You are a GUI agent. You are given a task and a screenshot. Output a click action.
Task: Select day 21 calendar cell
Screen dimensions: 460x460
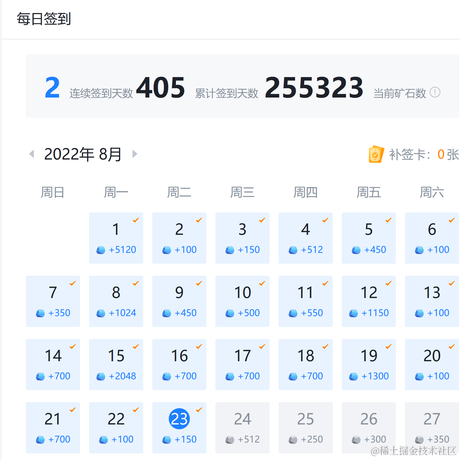pyautogui.click(x=53, y=428)
